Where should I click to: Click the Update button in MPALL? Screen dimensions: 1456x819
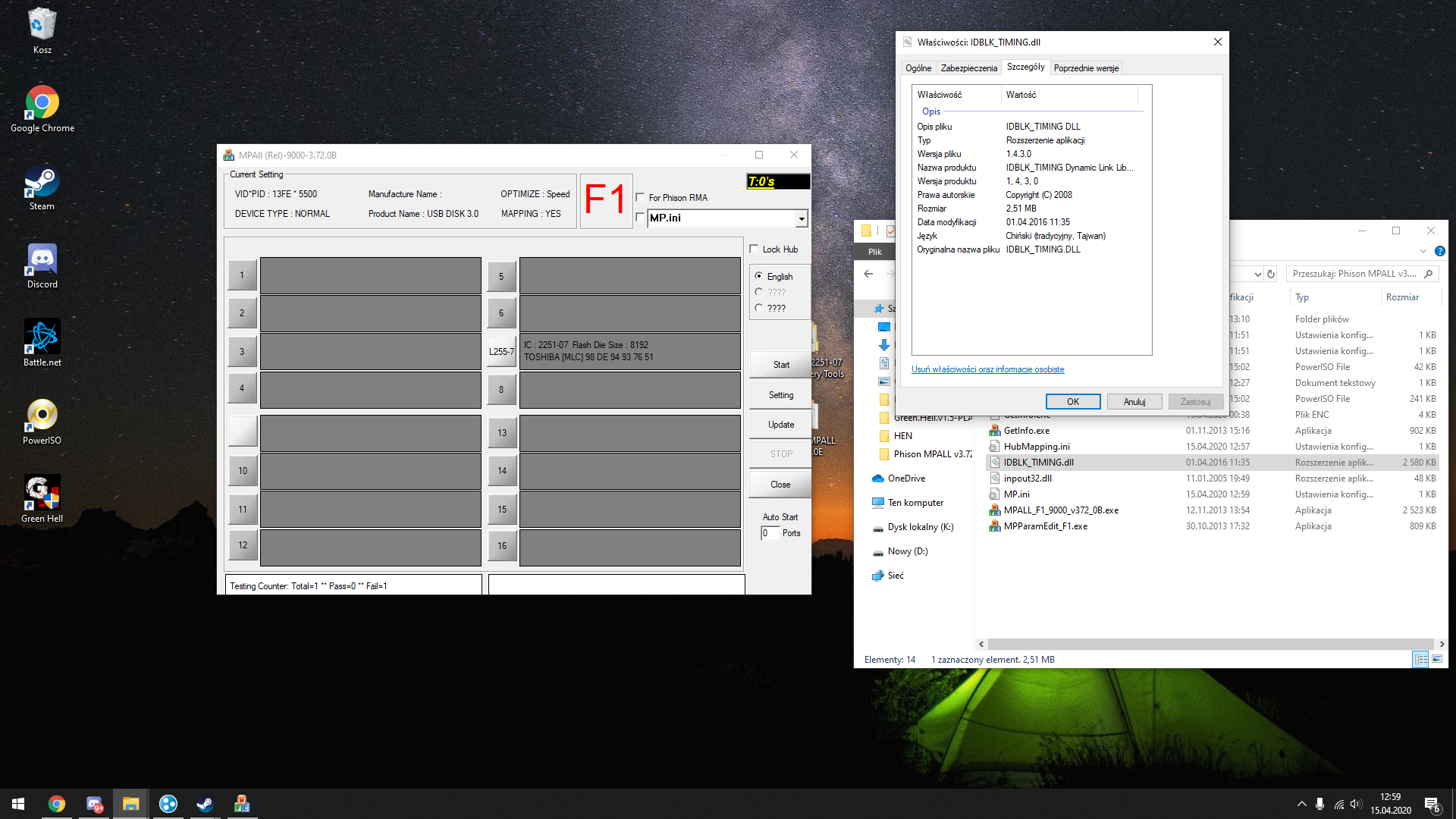coord(780,425)
